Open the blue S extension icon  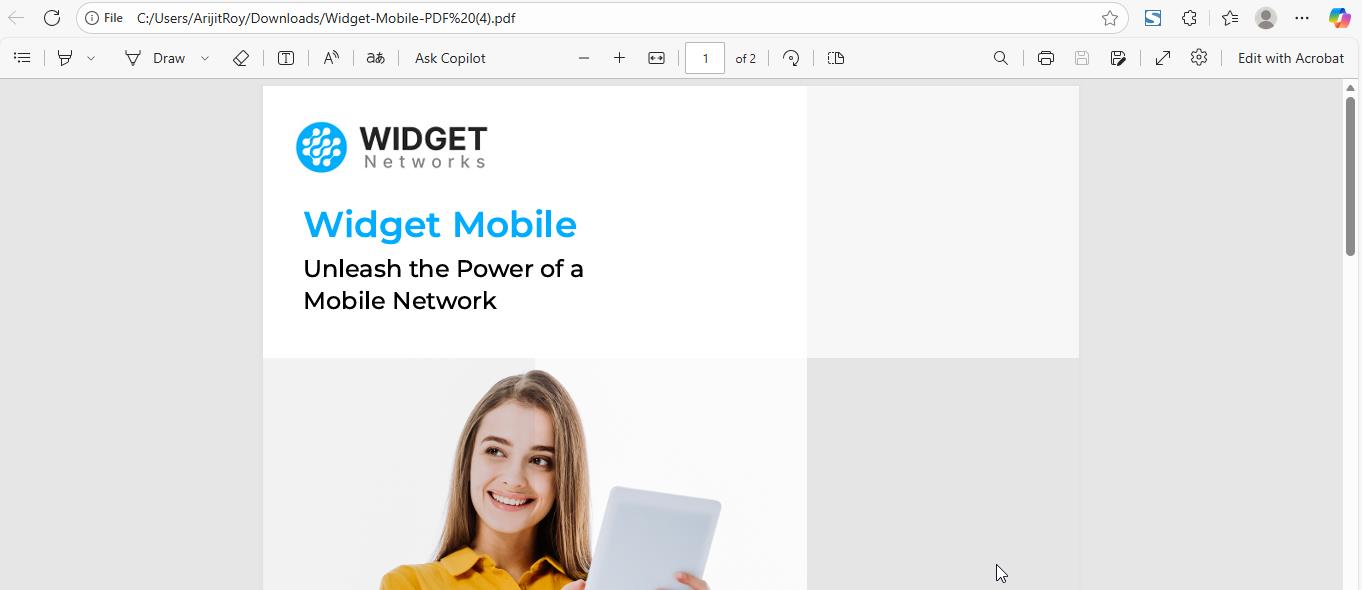click(1153, 18)
